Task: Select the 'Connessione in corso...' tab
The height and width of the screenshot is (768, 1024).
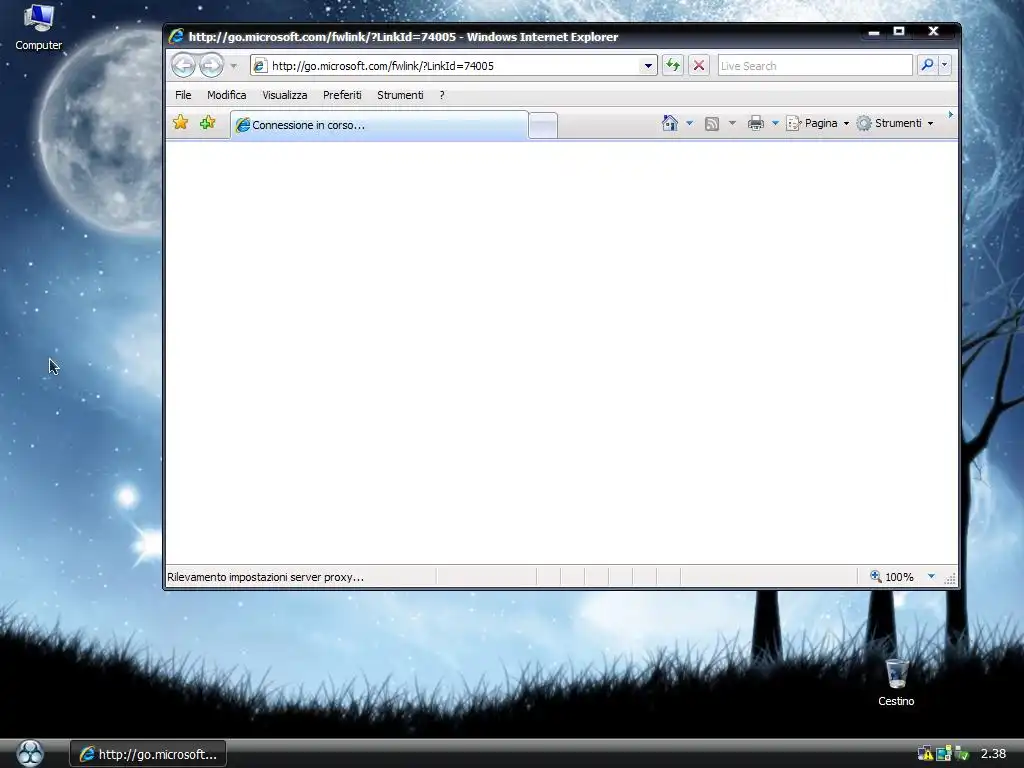Action: coord(379,125)
